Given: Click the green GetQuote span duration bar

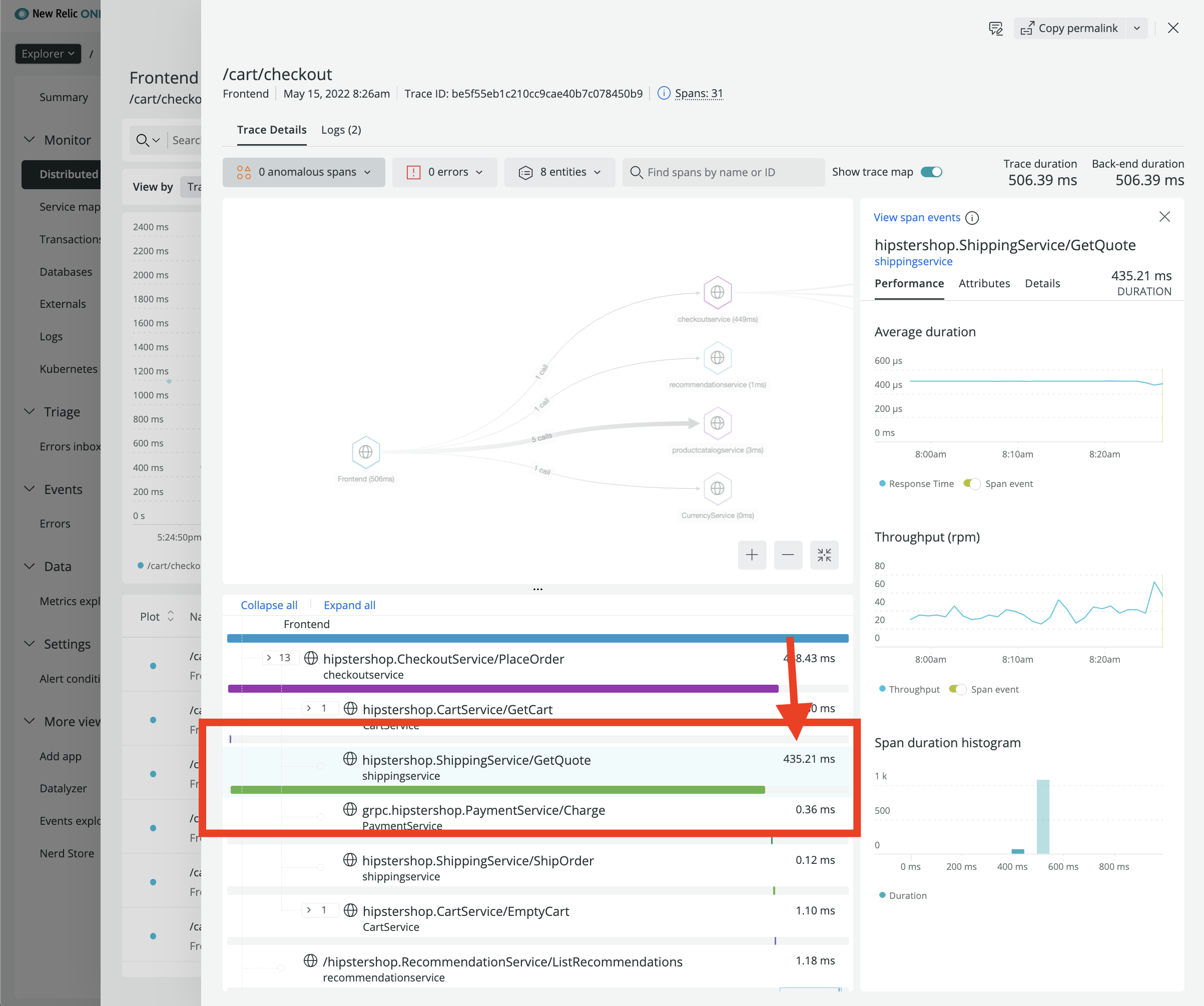Looking at the screenshot, I should pos(497,790).
